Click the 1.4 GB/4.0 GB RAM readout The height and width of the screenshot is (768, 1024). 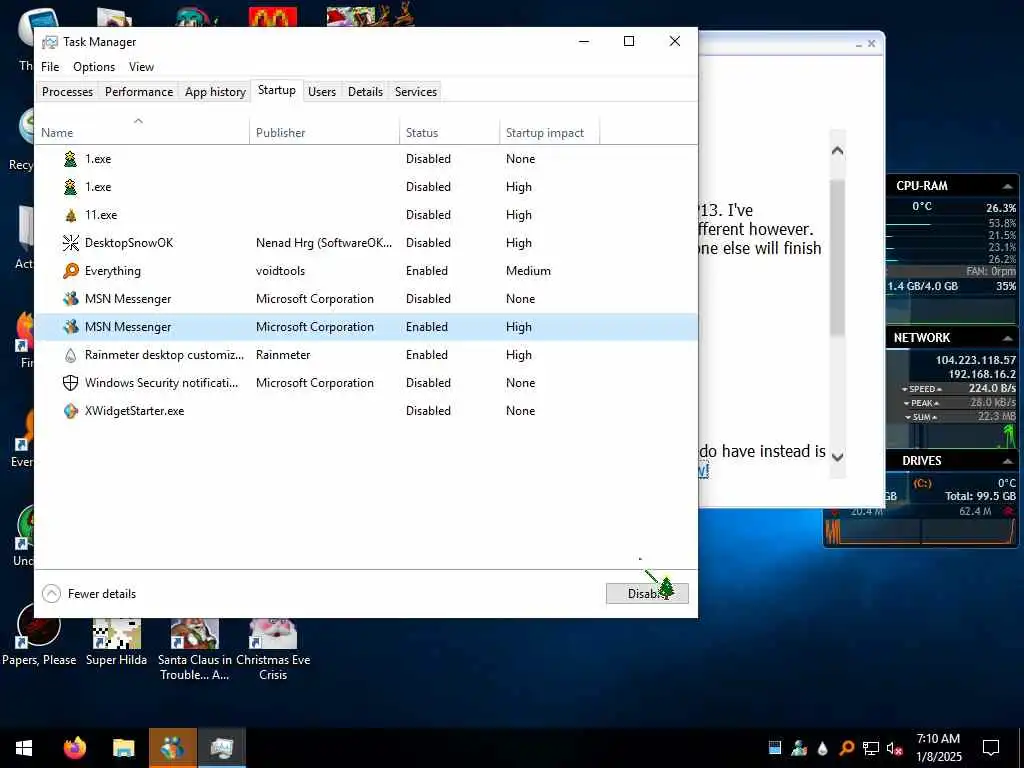pos(923,286)
